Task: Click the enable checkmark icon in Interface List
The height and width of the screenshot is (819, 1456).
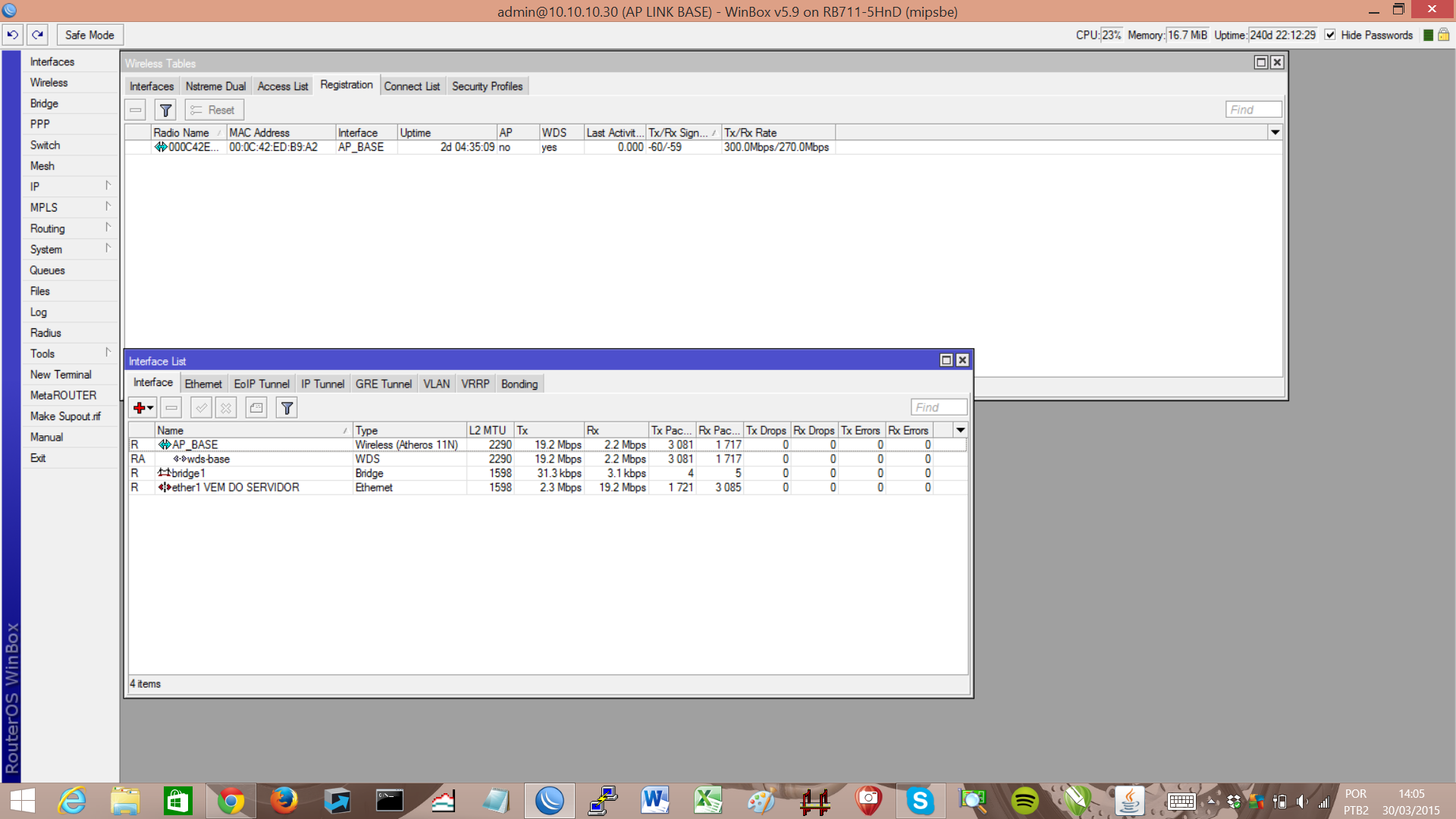Action: [x=201, y=408]
